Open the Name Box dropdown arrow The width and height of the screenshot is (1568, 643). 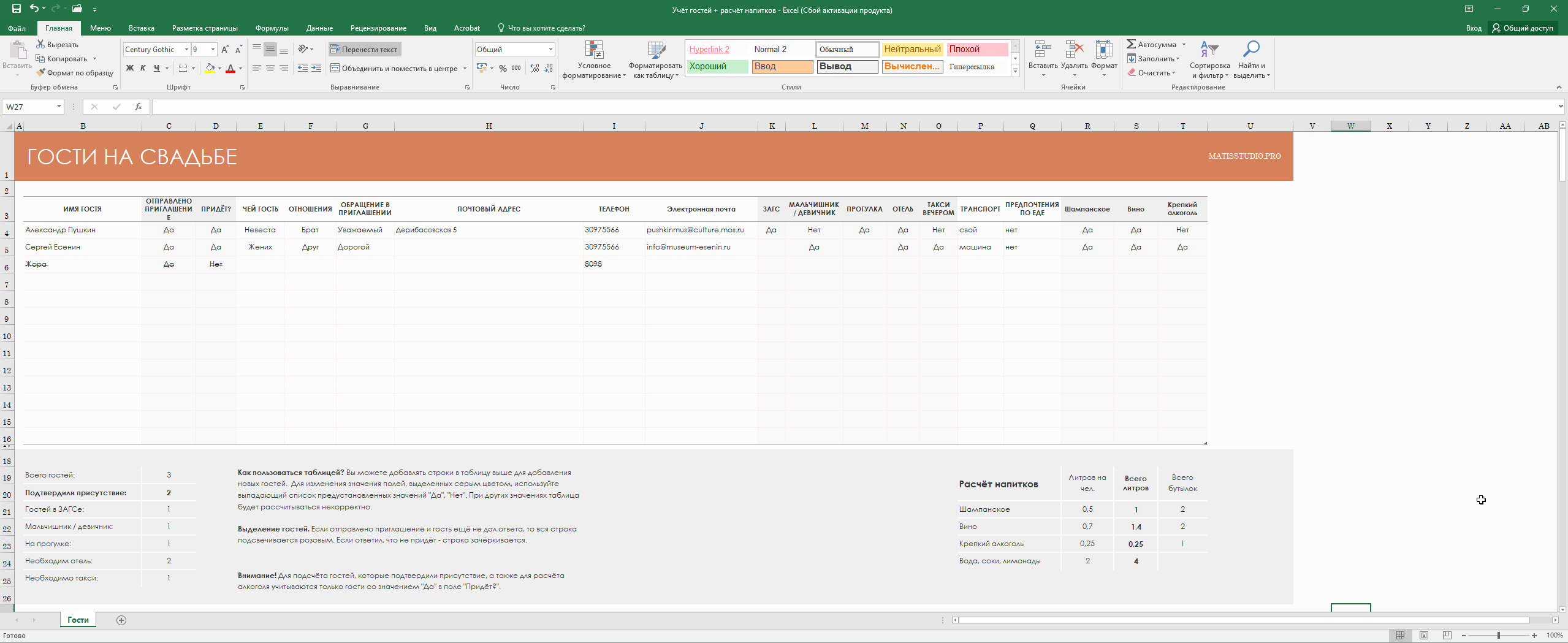click(x=59, y=107)
